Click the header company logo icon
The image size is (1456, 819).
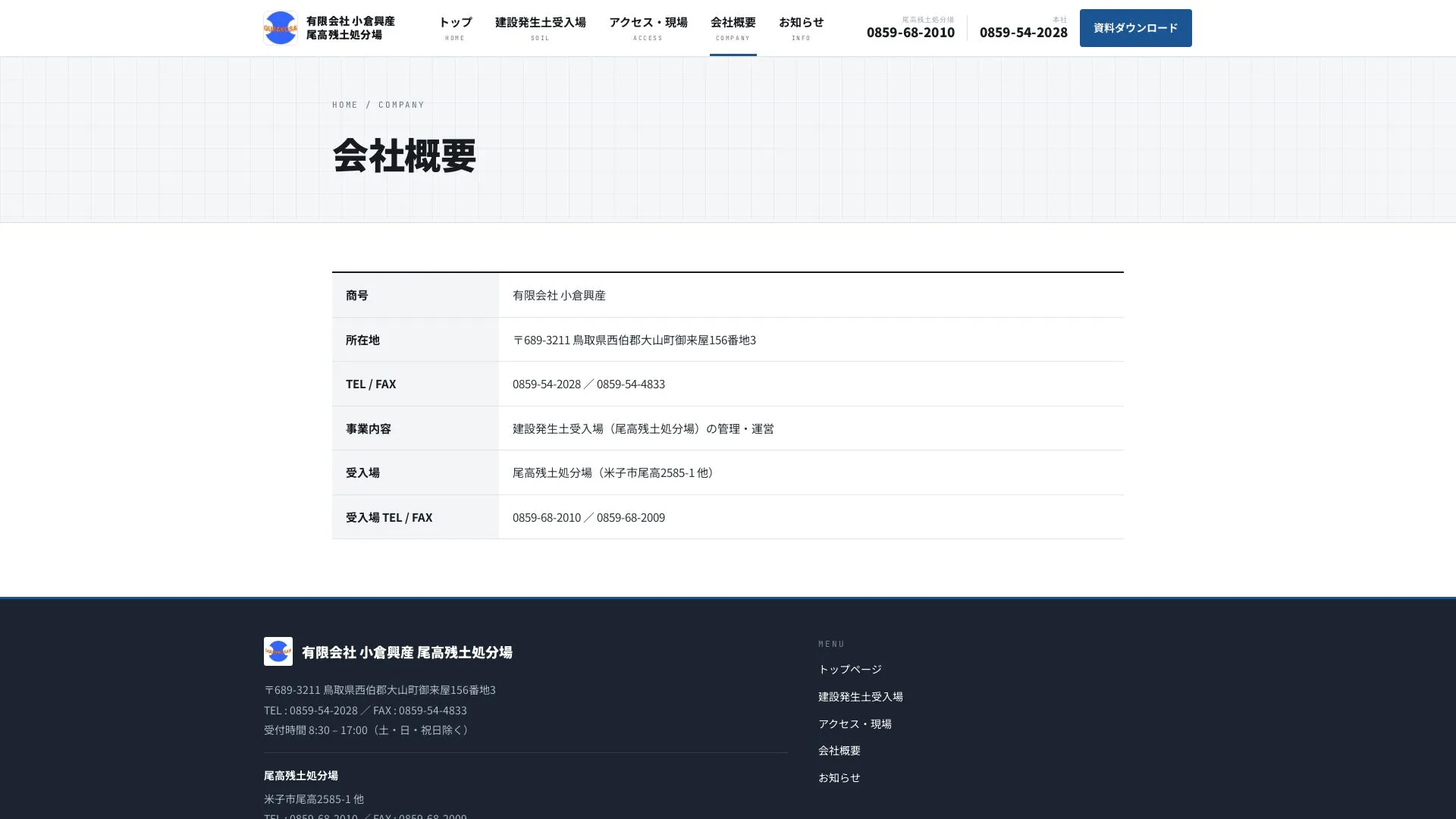(x=281, y=28)
